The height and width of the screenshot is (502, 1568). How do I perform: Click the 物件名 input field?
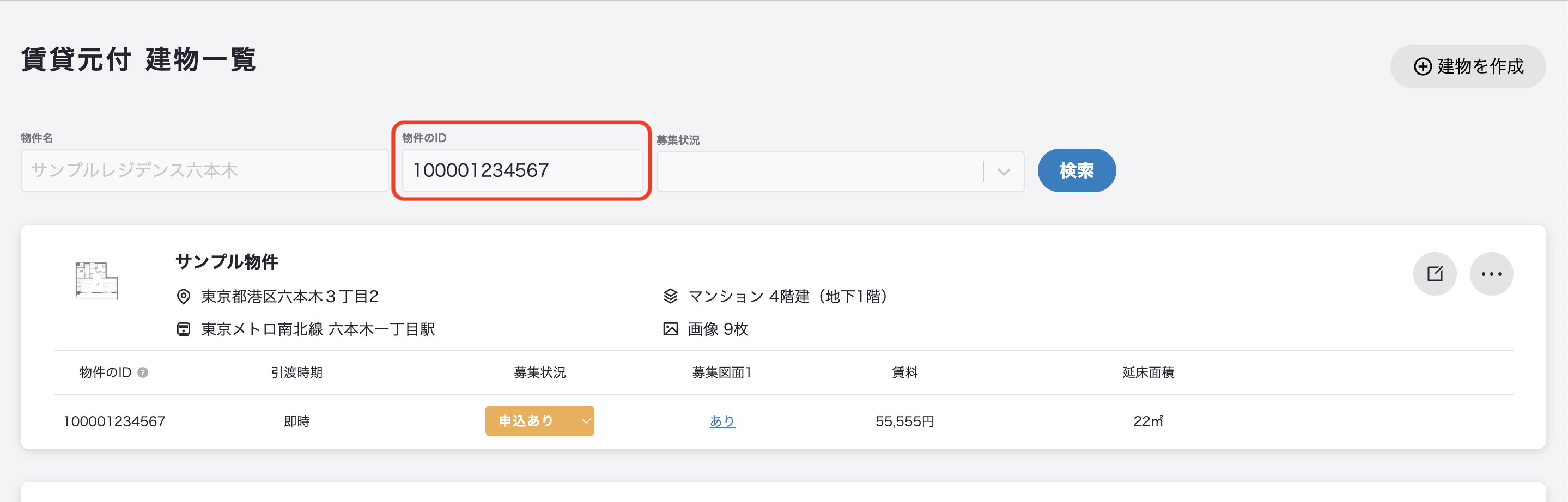point(204,170)
